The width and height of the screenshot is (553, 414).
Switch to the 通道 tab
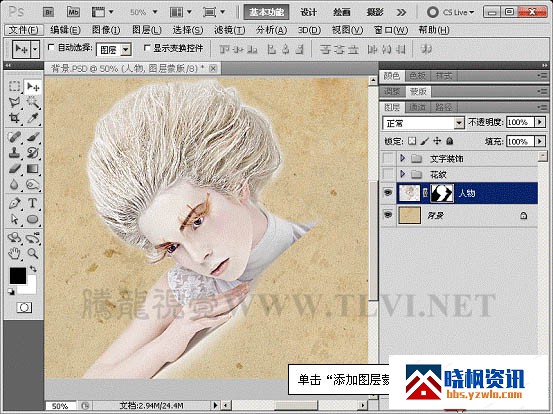(418, 107)
